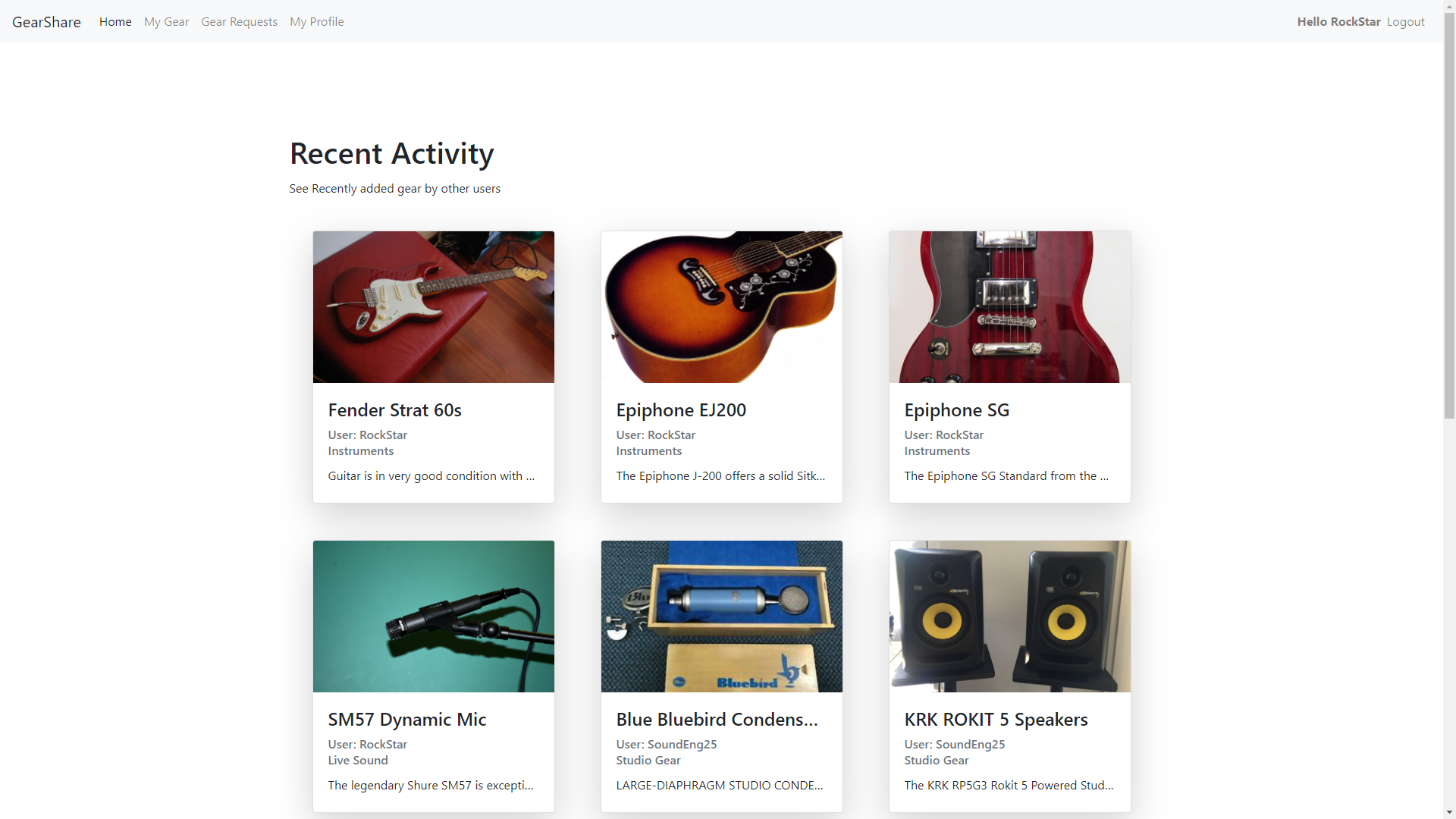Click the scrollbar down arrow
This screenshot has height=819, width=1456.
[x=1449, y=813]
